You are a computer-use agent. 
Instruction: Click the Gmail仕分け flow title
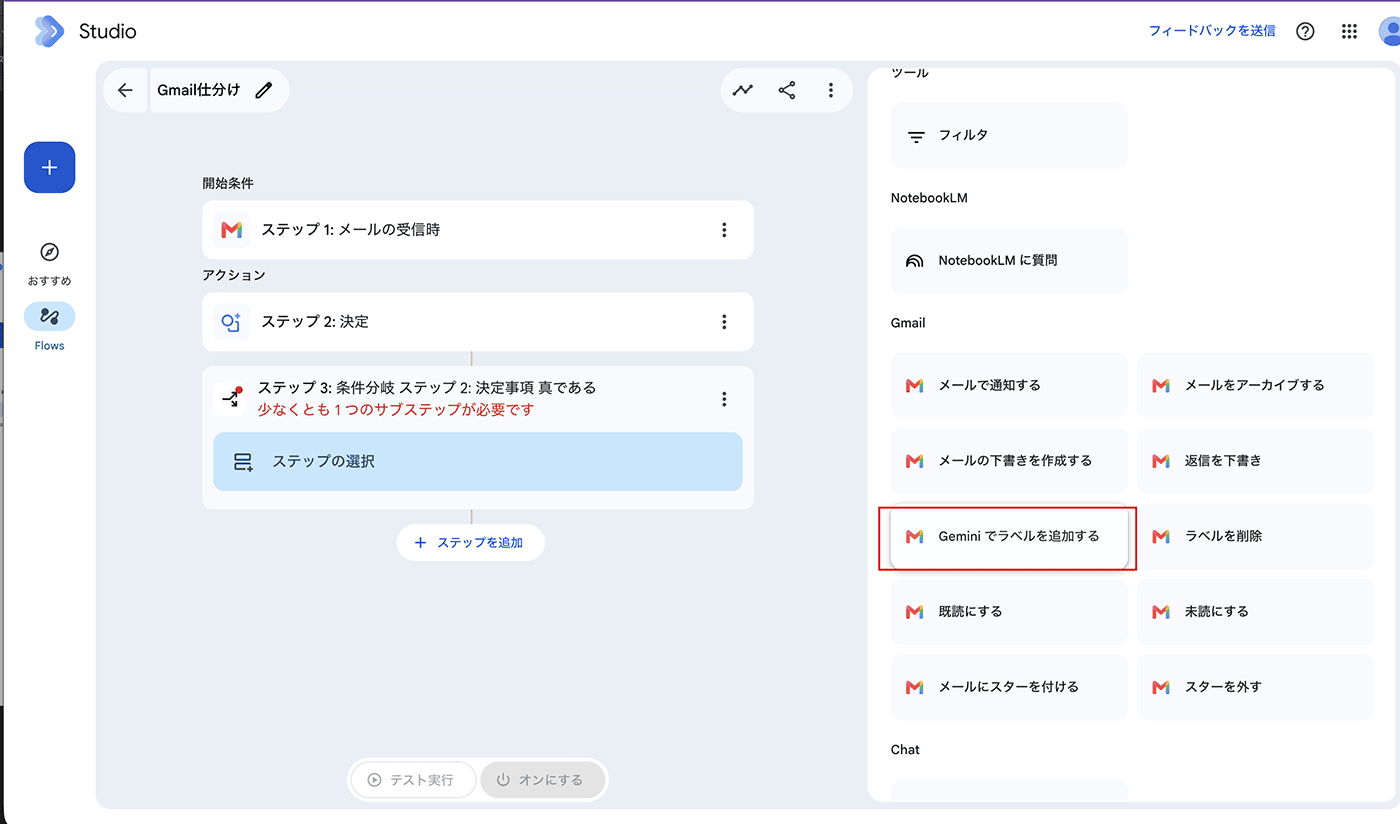pos(199,90)
